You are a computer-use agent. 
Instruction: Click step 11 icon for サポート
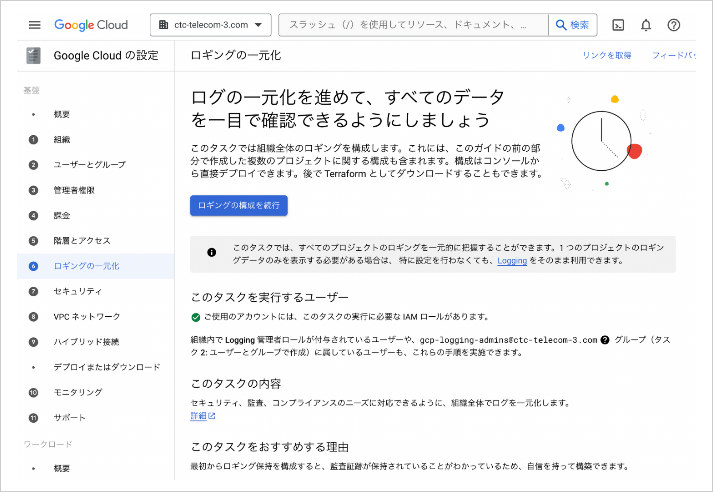click(33, 417)
